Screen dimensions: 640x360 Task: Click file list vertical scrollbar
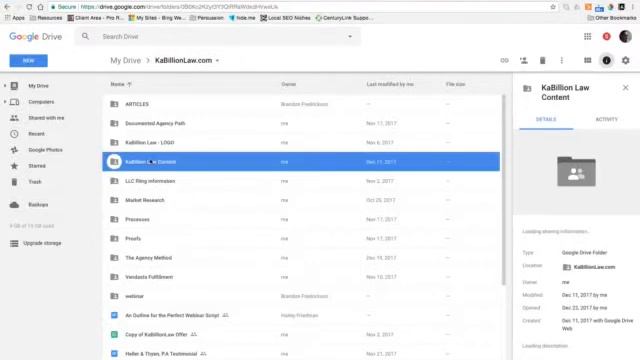503,190
